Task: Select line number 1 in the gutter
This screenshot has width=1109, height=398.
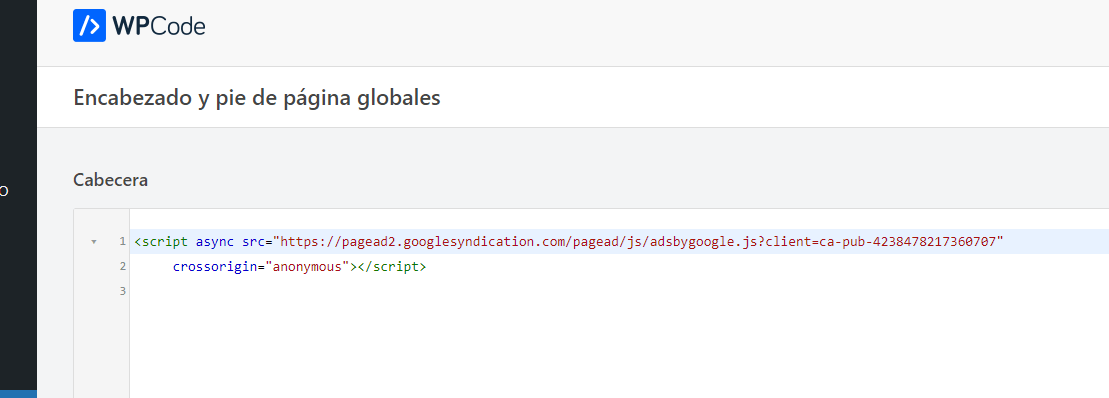Action: coord(122,242)
